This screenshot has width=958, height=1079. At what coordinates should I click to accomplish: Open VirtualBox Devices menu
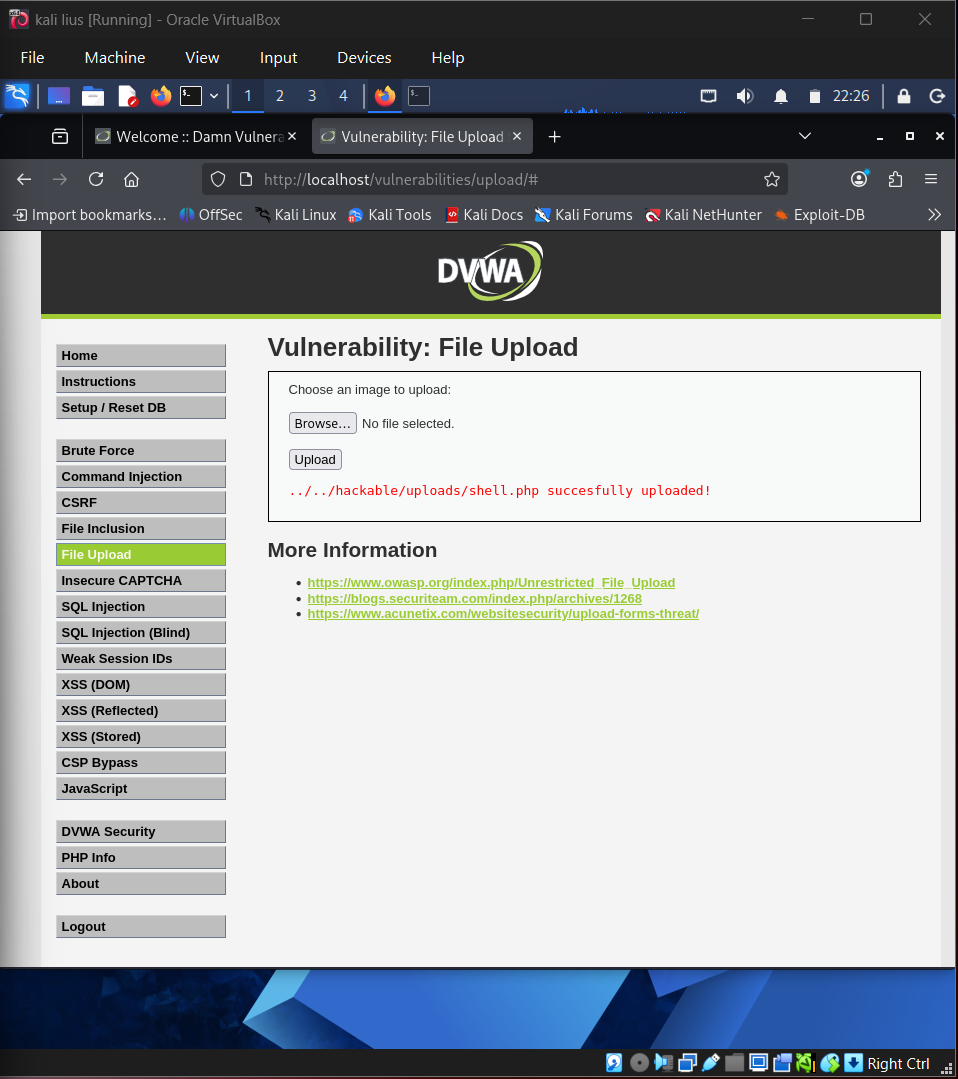[x=364, y=58]
